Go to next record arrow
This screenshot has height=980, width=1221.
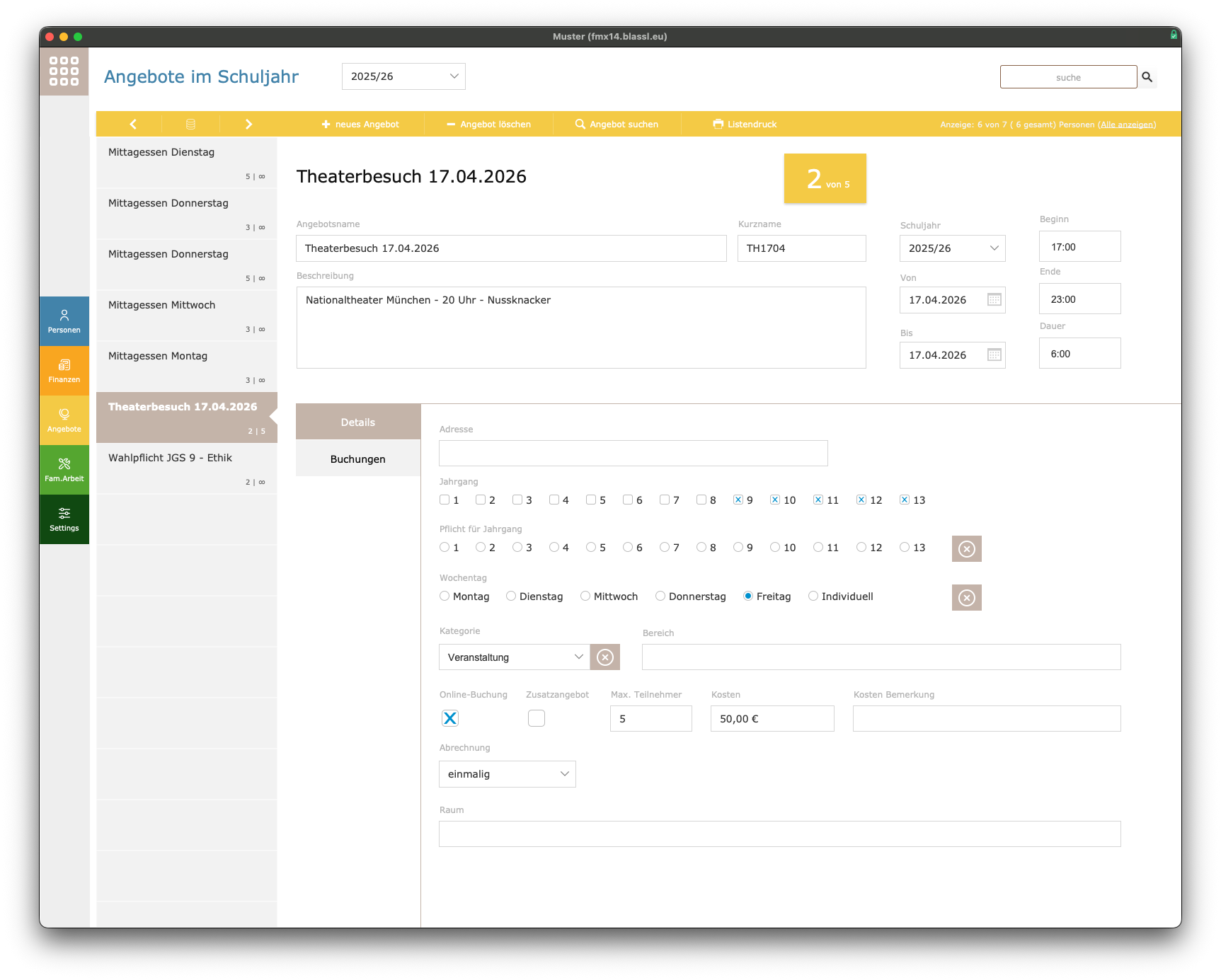point(248,125)
